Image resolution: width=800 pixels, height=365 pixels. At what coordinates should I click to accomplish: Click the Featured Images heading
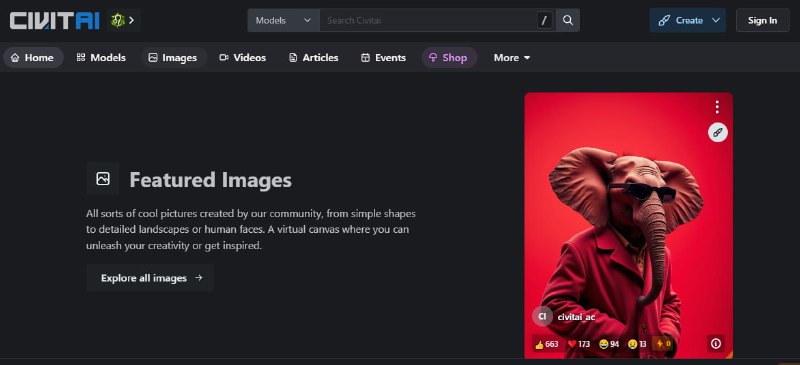pyautogui.click(x=210, y=180)
